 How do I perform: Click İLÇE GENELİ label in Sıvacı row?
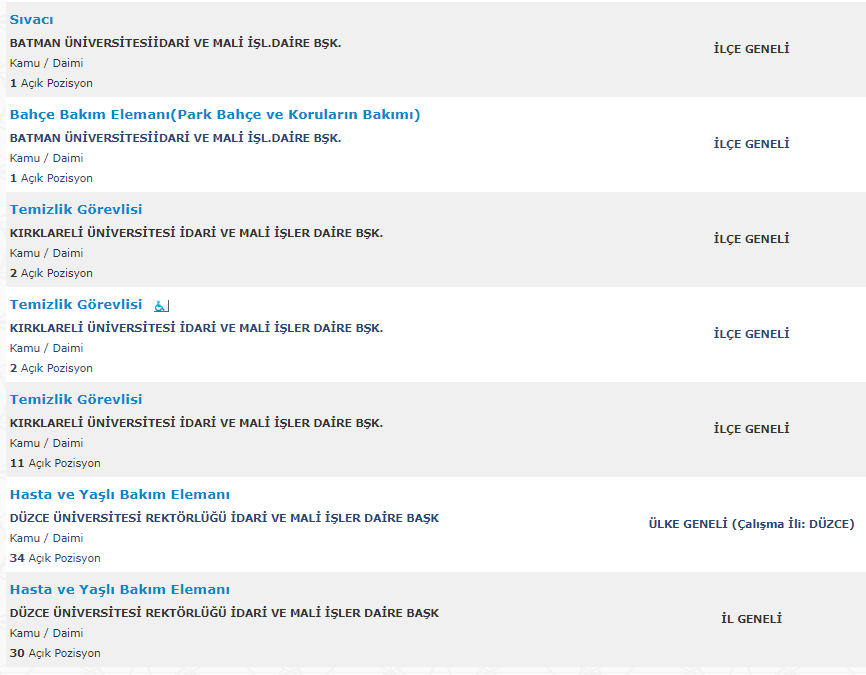click(x=751, y=49)
